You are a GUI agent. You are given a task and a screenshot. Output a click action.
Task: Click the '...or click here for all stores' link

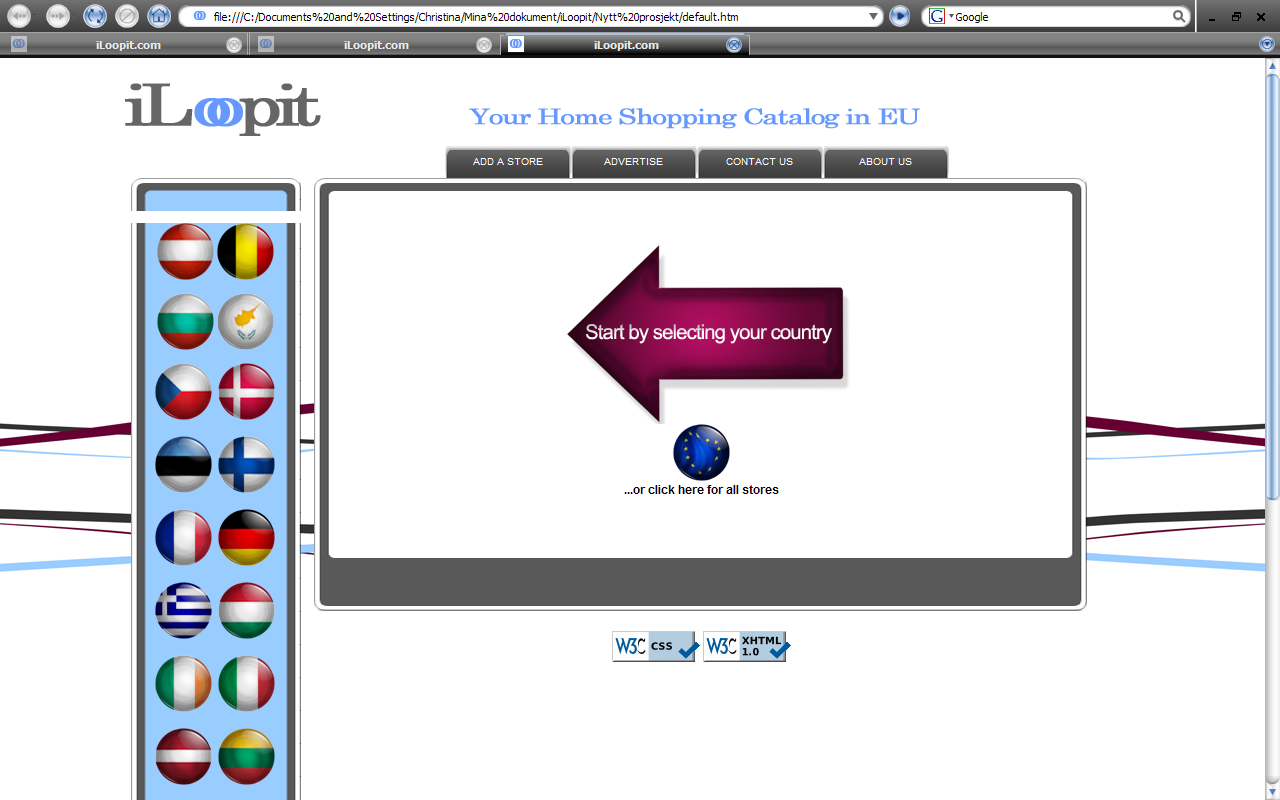pyautogui.click(x=701, y=490)
